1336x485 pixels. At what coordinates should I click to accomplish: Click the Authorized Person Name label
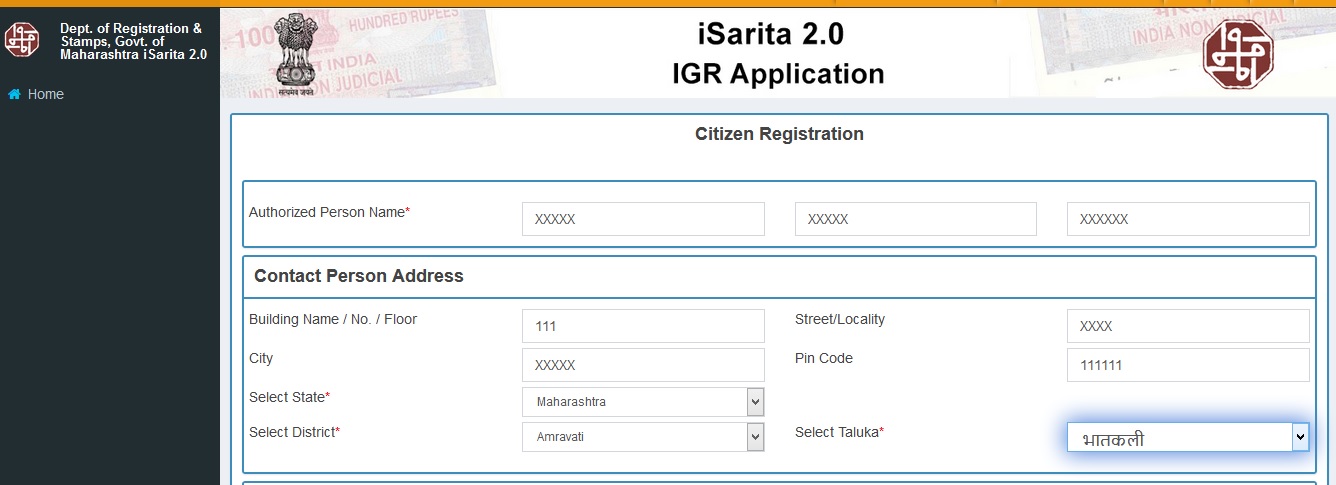329,212
